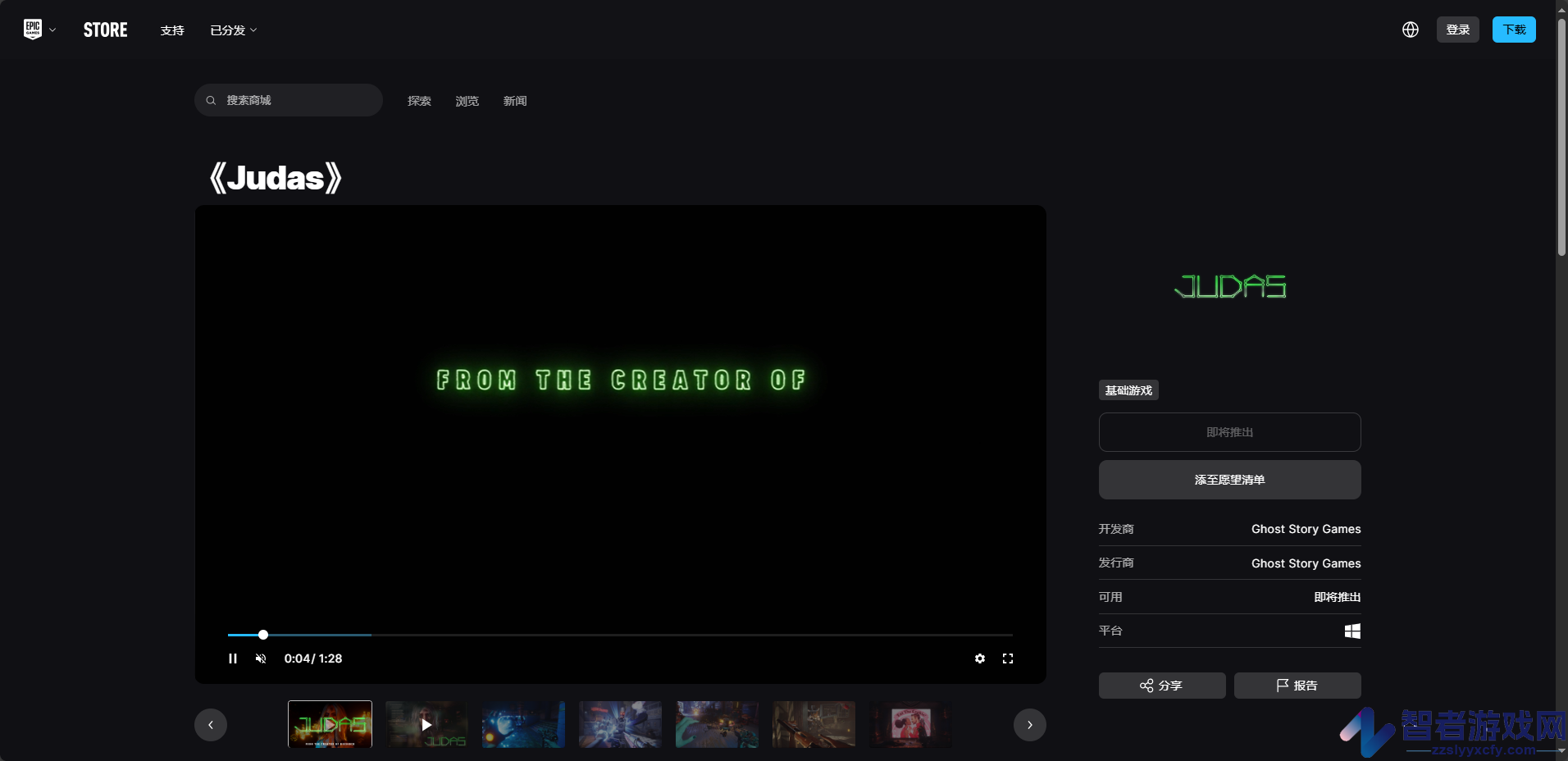This screenshot has width=1568, height=761.
Task: Click the 《Judas》 page title
Action: (x=276, y=178)
